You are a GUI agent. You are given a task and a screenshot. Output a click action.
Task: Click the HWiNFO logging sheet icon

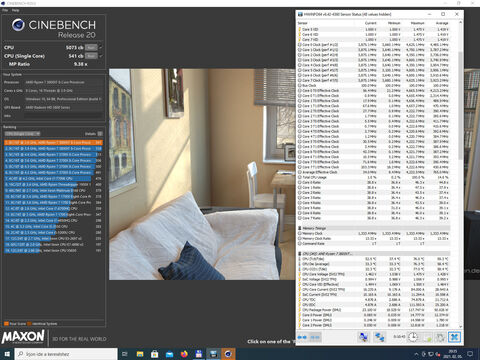(x=427, y=337)
